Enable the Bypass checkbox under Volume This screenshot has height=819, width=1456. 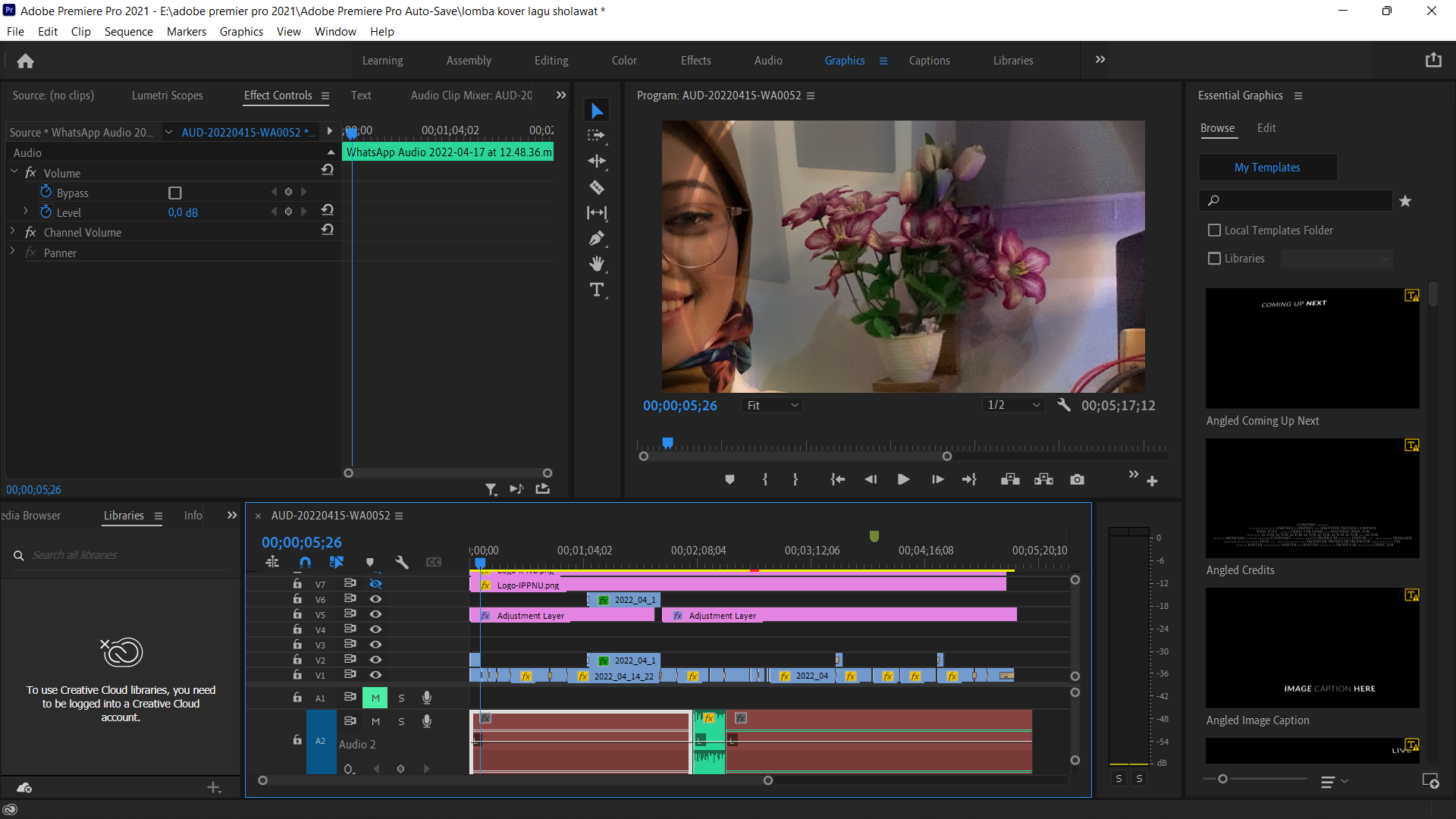(175, 193)
